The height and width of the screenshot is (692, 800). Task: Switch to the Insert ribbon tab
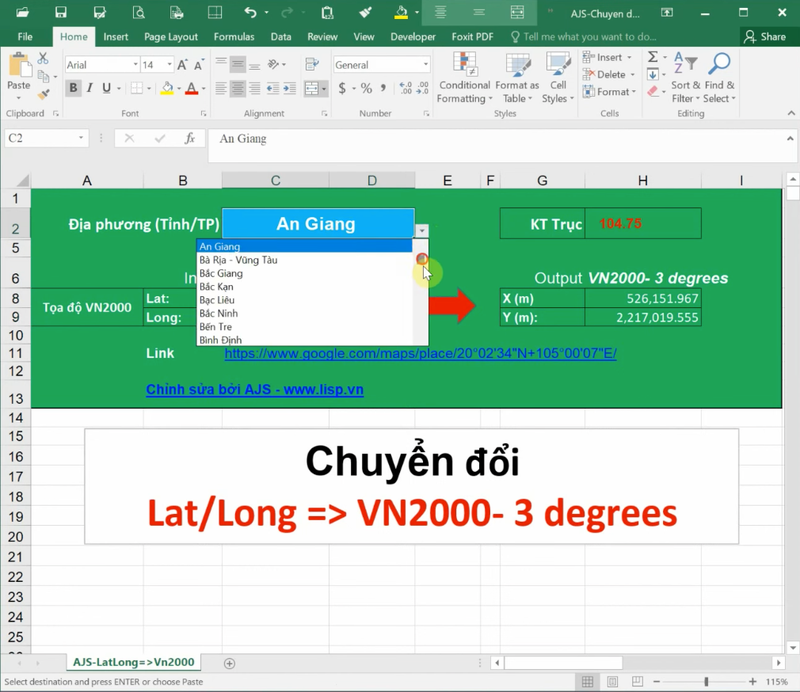(x=116, y=37)
